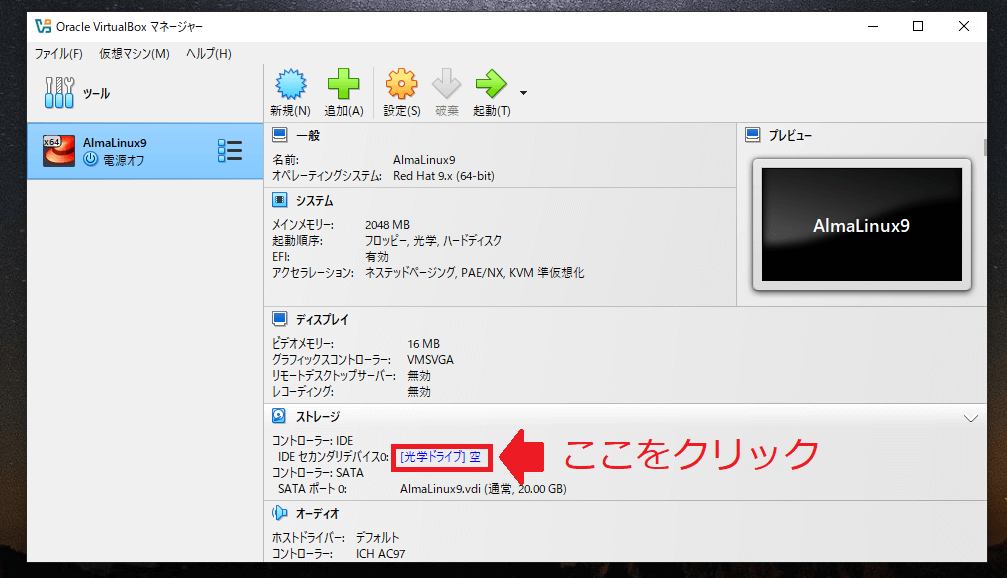The width and height of the screenshot is (1007, 578).
Task: Click the 名前 AlmaLinux9 value in 一般
Action: coord(424,160)
